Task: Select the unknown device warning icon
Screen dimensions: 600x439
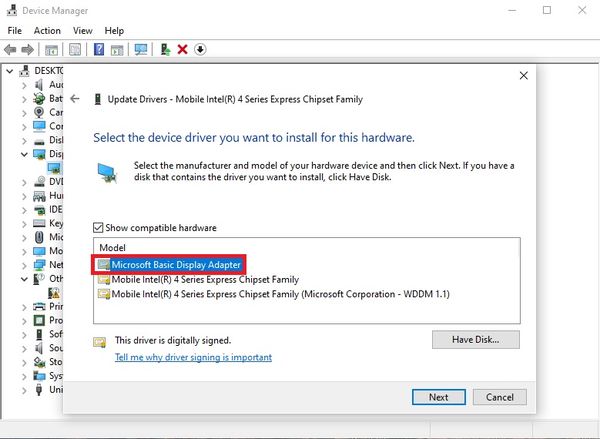Action: point(54,293)
